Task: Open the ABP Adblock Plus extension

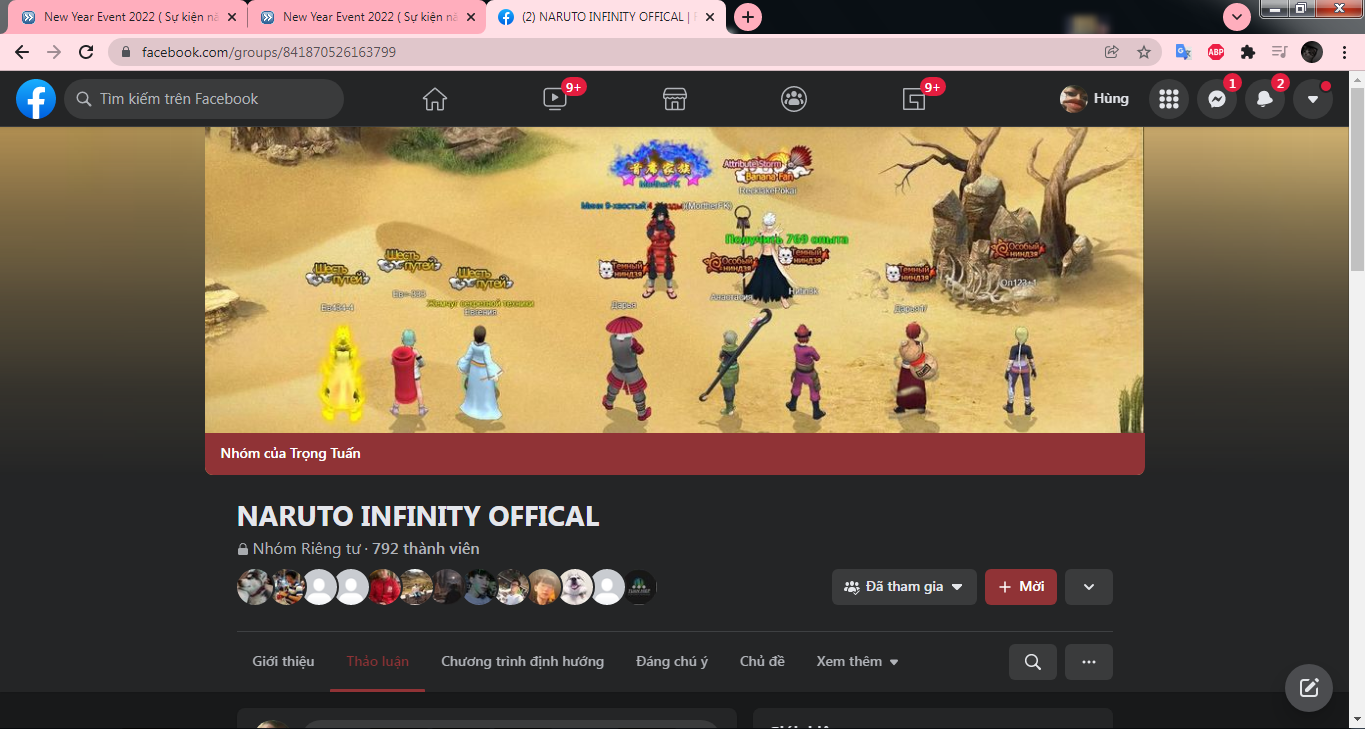Action: pyautogui.click(x=1216, y=52)
